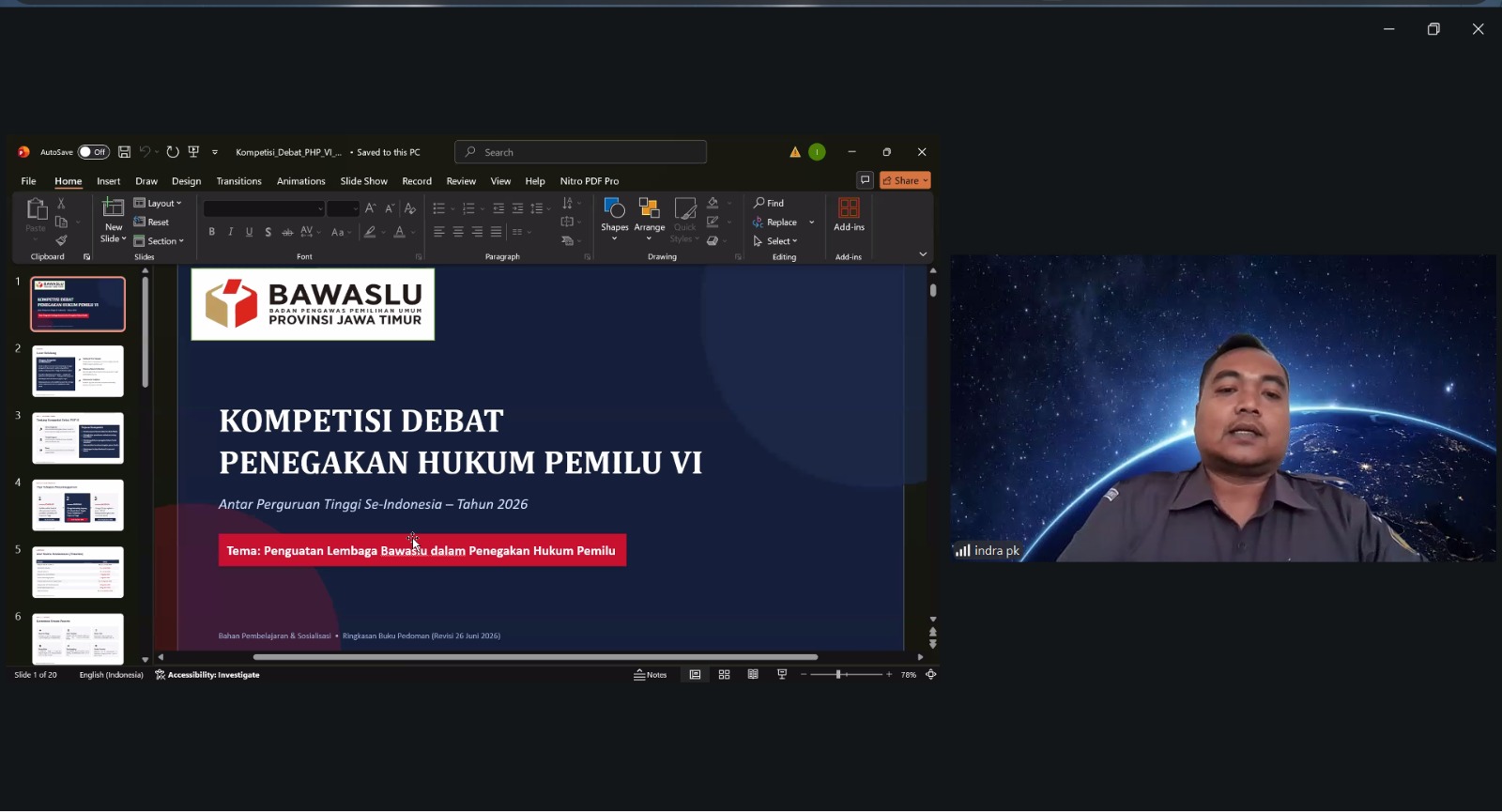The image size is (1502, 812).
Task: Click the text highlight color swatch
Action: (x=371, y=232)
